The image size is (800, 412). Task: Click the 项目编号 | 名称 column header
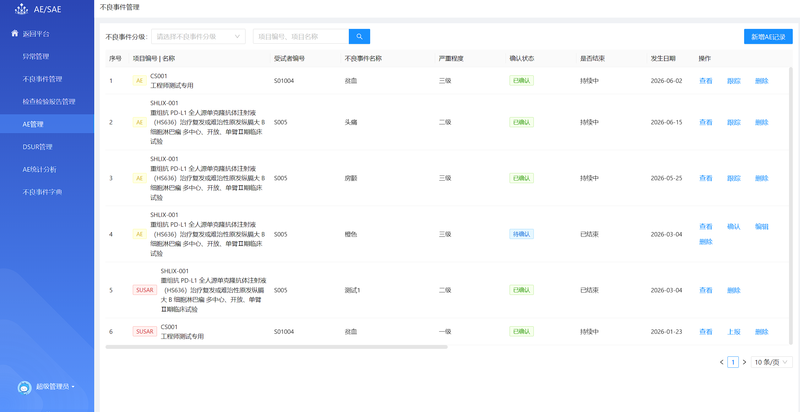click(x=154, y=59)
